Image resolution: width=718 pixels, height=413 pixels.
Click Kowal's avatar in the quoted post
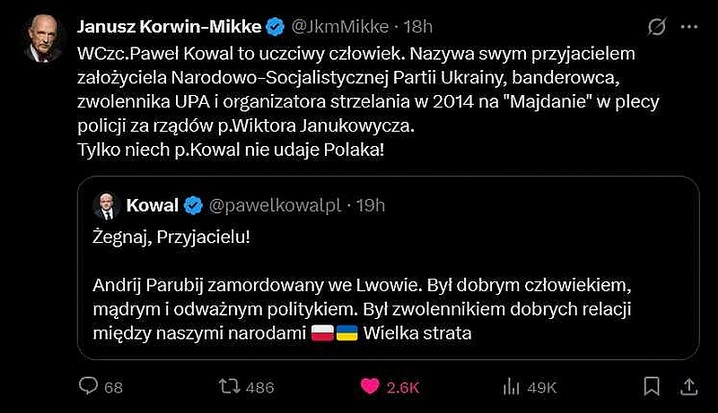click(106, 205)
